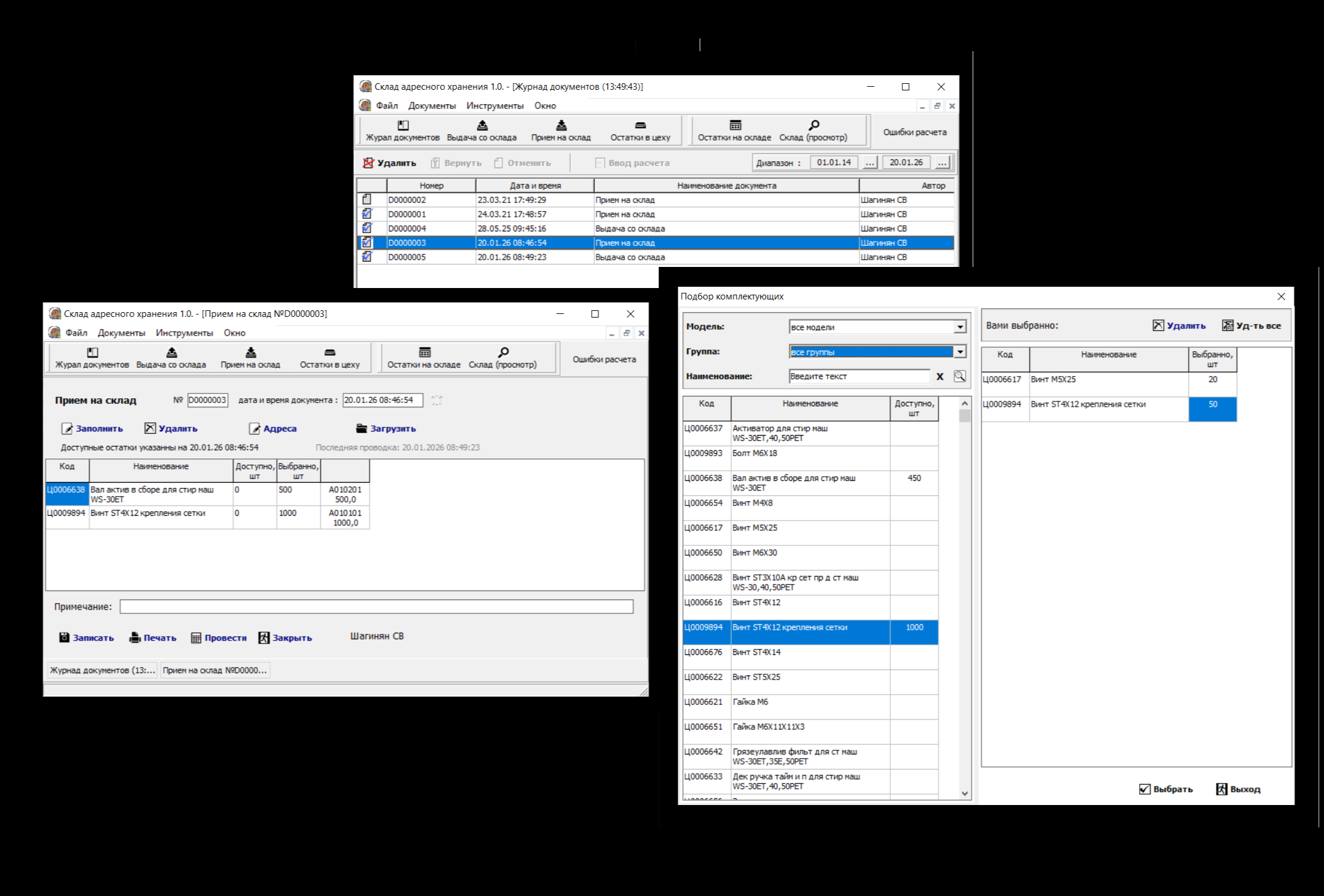Click the Печать button
The image size is (1324, 896).
(153, 638)
